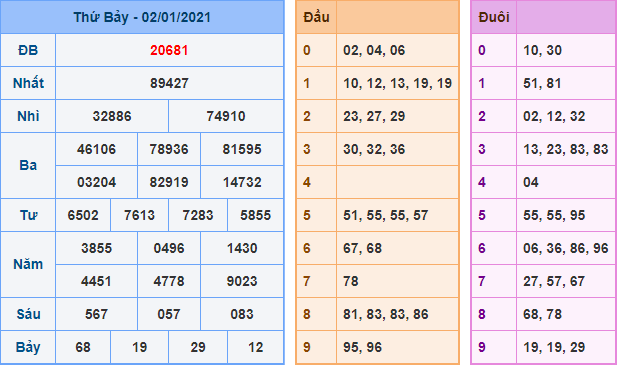This screenshot has height=365, width=619.
Task: Select Đuôi values "02, 12, 32"
Action: 554,116
